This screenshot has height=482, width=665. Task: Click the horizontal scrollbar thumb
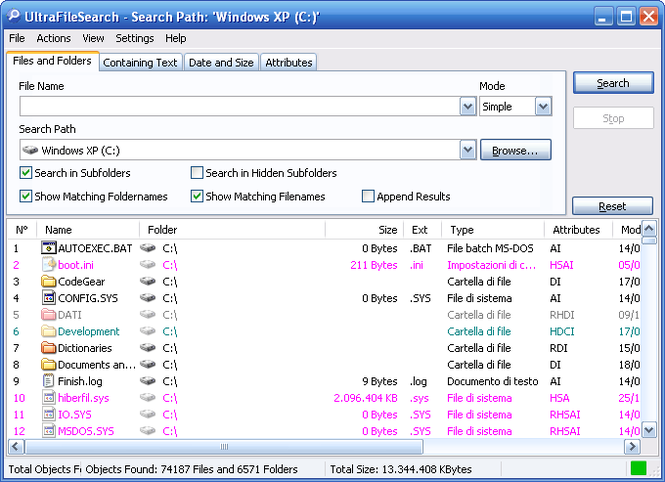224,446
